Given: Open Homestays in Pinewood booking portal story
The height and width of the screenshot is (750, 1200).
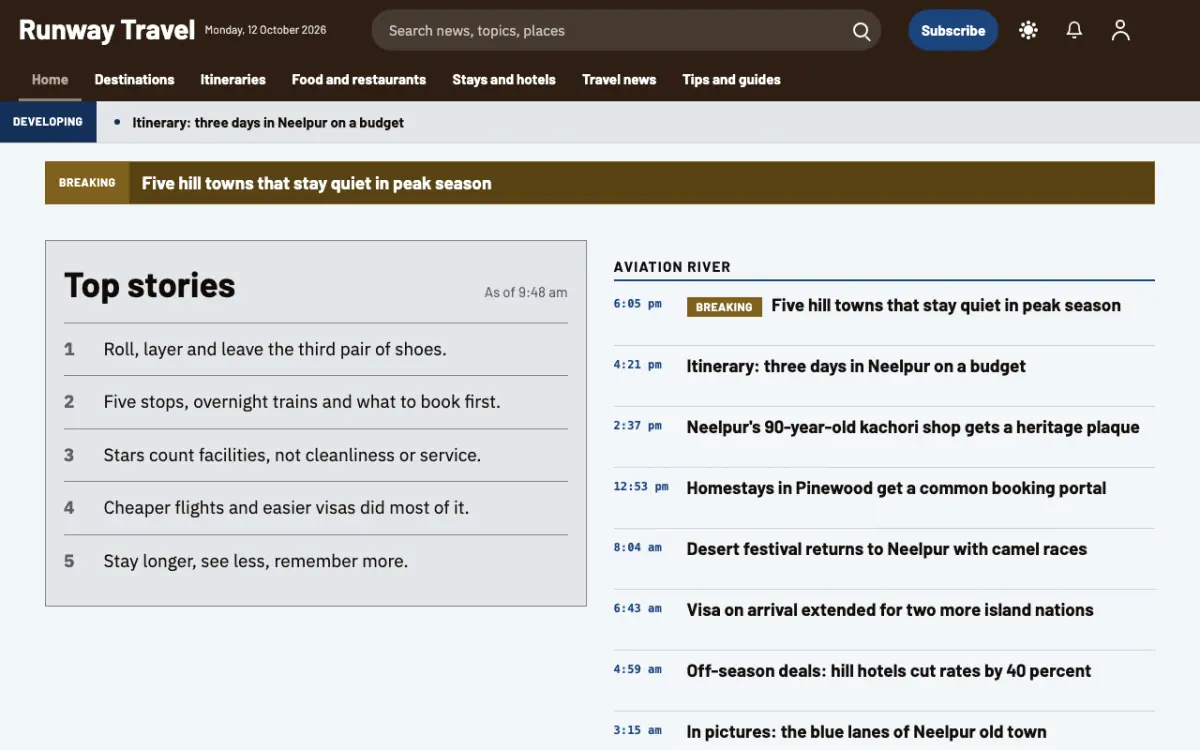Looking at the screenshot, I should tap(896, 489).
